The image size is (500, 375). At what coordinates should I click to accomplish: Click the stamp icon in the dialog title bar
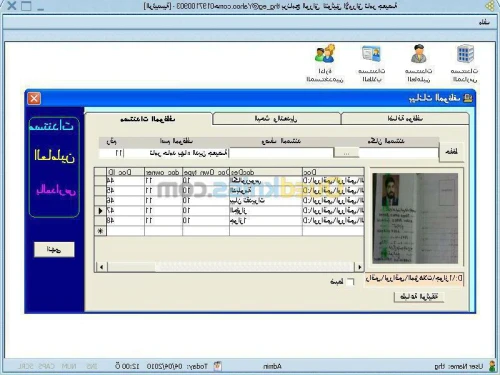[468, 98]
